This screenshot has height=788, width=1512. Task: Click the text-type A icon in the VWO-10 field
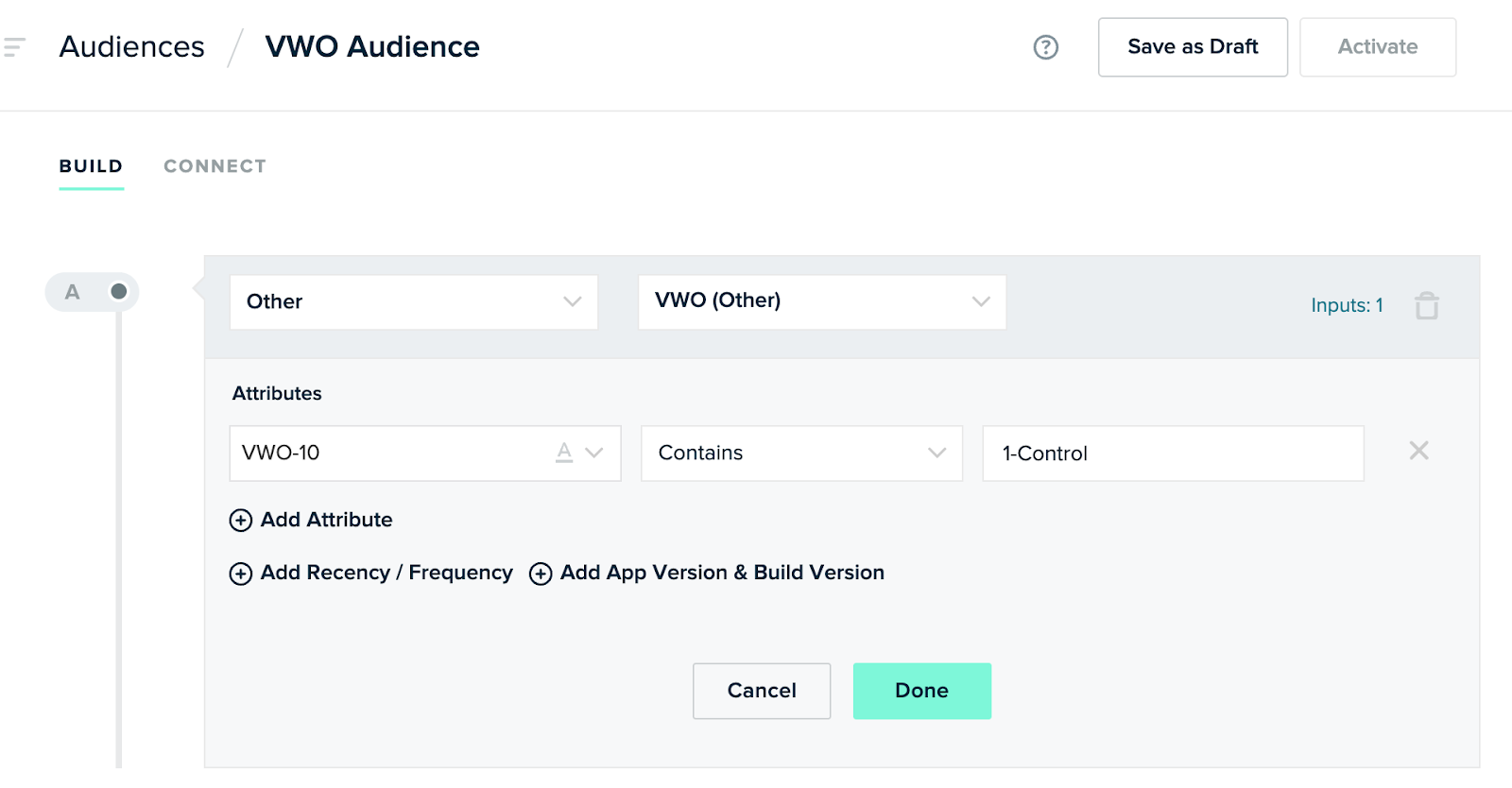[x=564, y=453]
